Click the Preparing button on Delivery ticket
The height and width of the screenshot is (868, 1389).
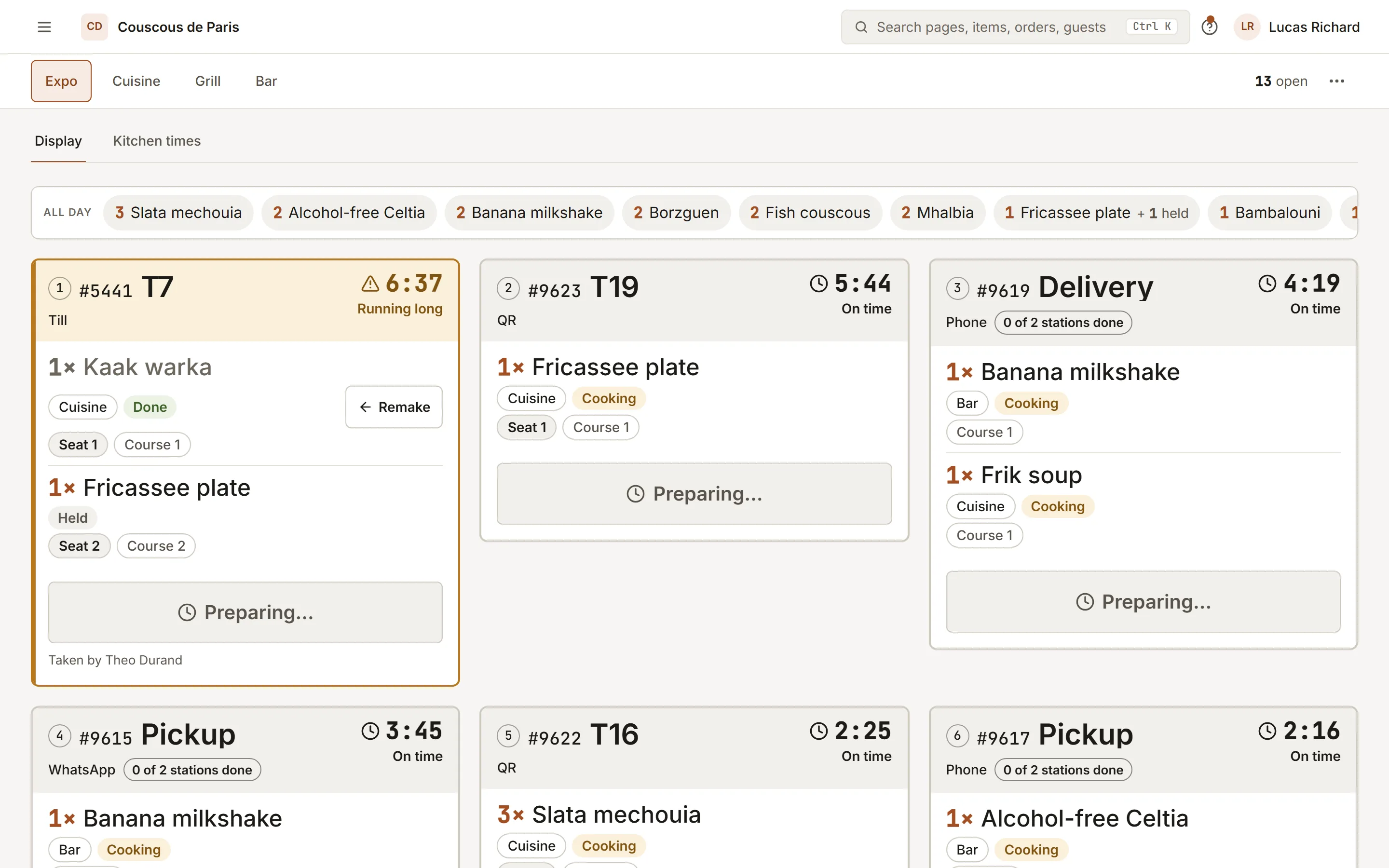coord(1143,602)
